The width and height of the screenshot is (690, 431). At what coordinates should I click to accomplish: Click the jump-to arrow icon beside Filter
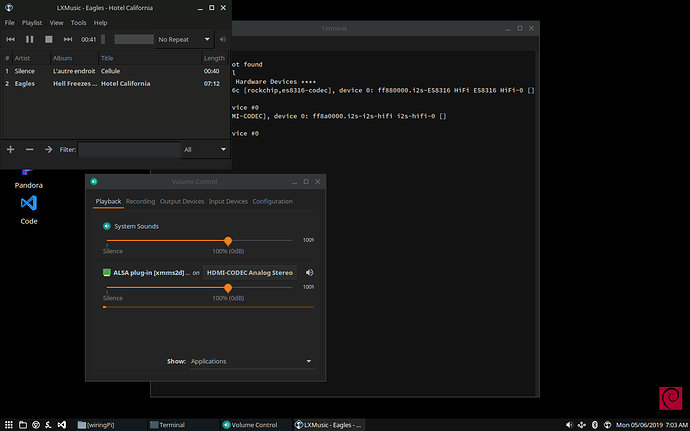(x=48, y=150)
